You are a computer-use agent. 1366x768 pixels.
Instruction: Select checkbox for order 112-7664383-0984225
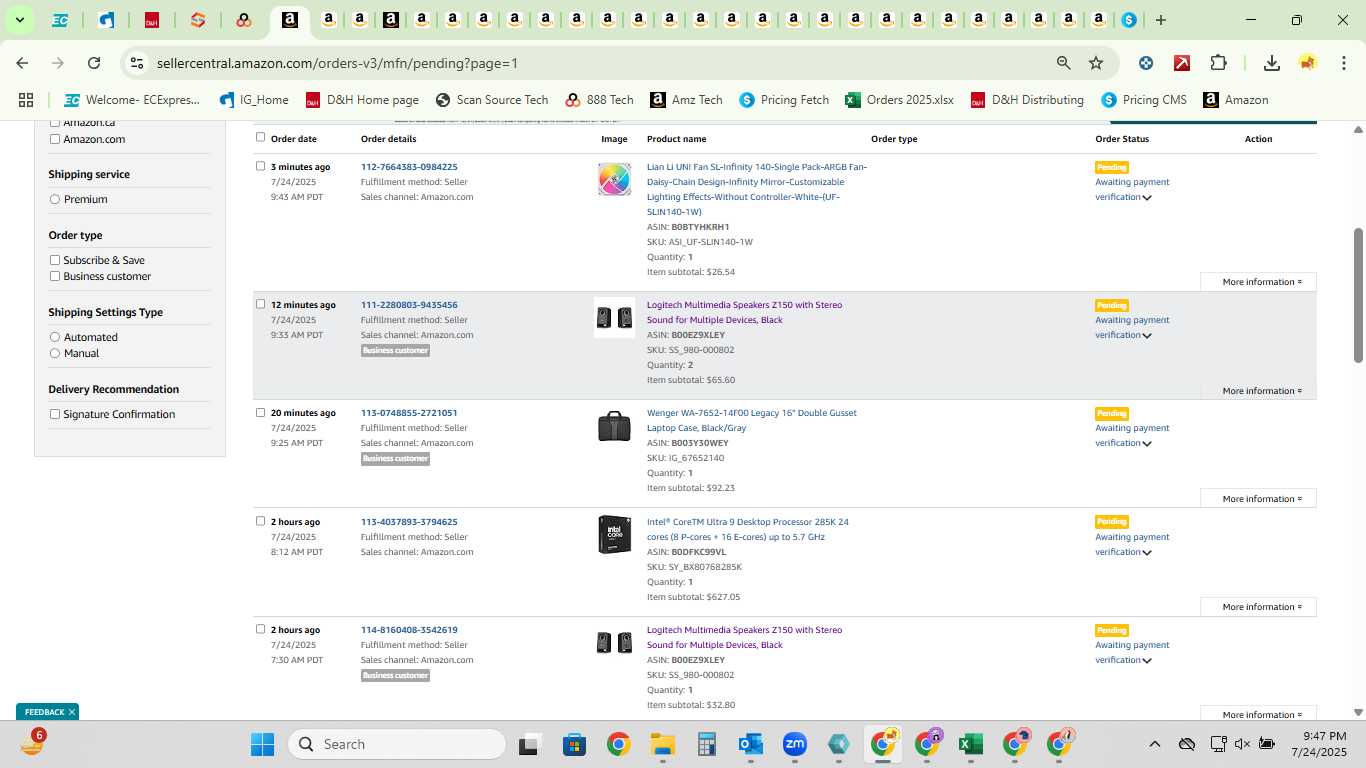260,166
